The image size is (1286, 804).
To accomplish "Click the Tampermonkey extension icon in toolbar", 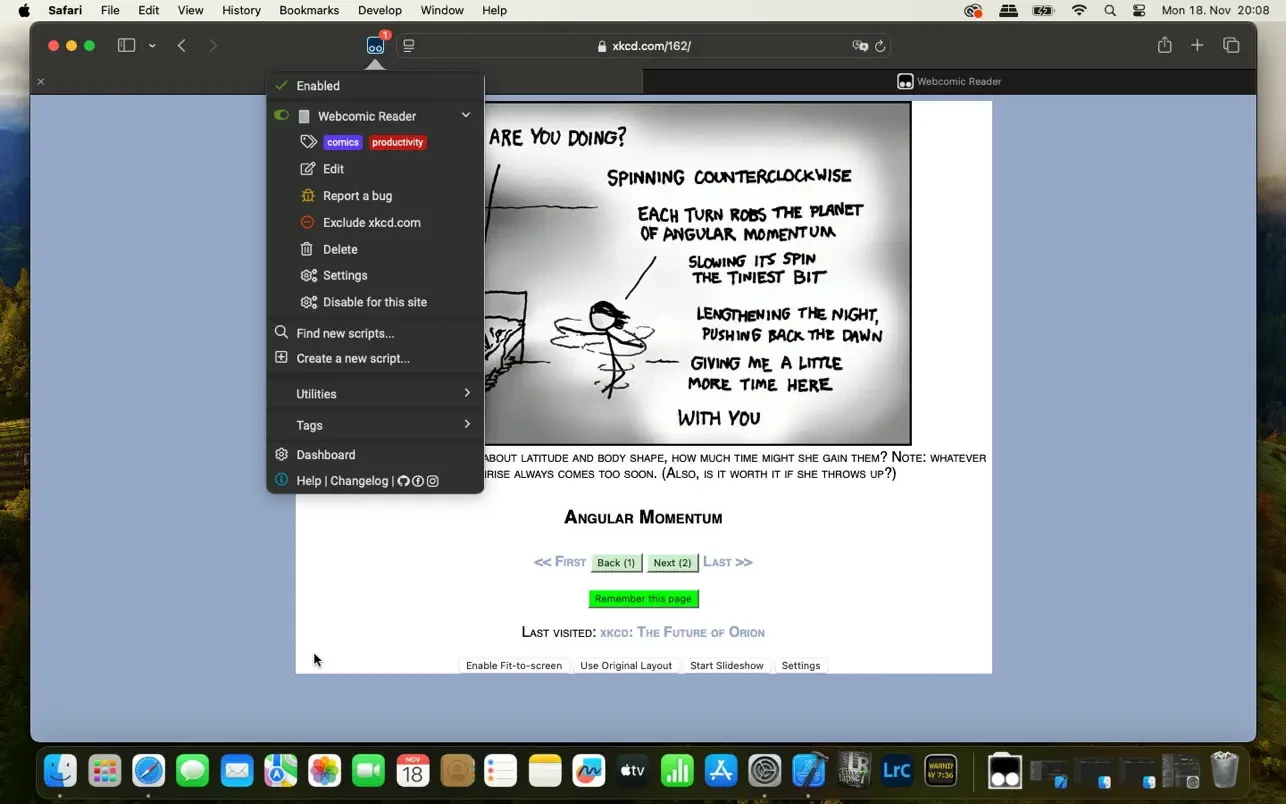I will point(375,45).
